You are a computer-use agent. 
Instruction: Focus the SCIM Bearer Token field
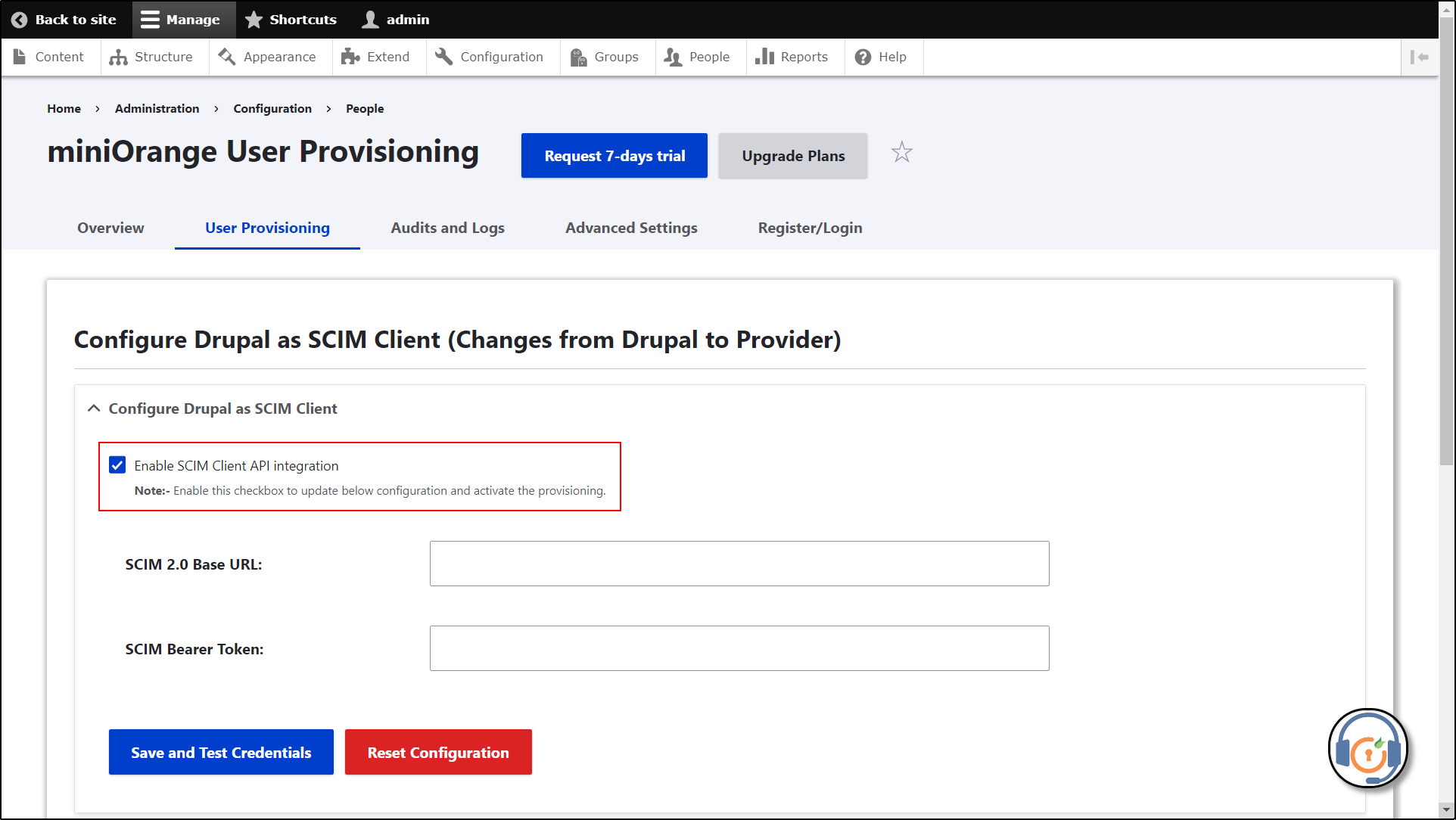pyautogui.click(x=739, y=648)
